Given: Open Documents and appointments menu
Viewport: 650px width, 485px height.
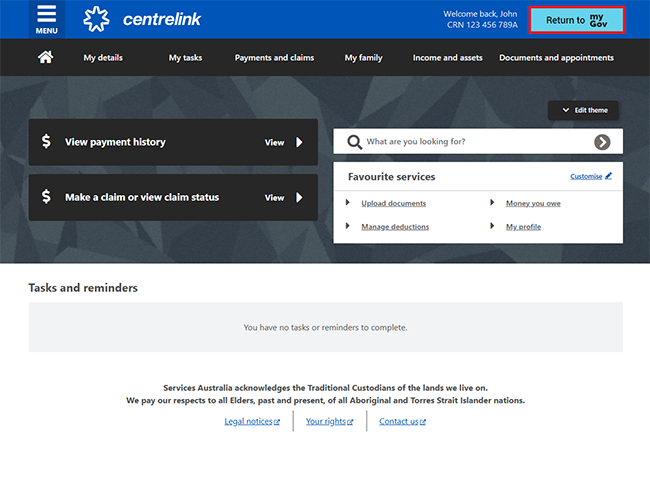Looking at the screenshot, I should pyautogui.click(x=556, y=58).
